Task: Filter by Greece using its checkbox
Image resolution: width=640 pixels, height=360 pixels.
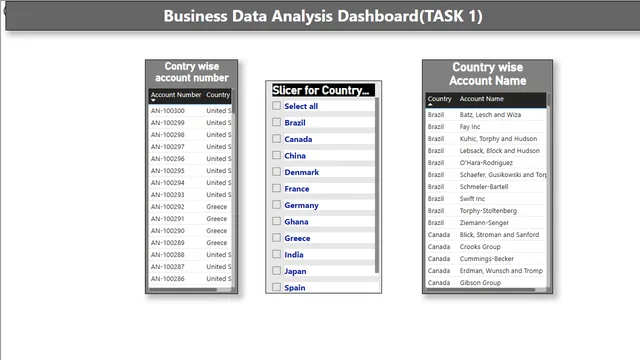Action: point(277,238)
